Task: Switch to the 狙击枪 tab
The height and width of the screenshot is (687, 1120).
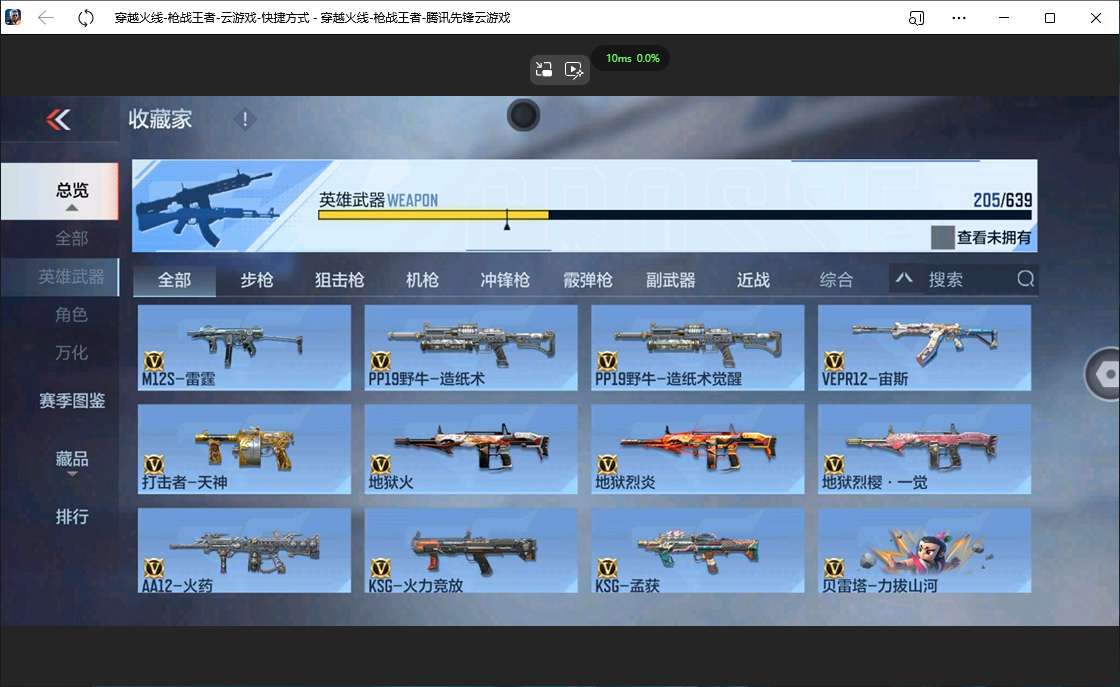Action: [339, 280]
